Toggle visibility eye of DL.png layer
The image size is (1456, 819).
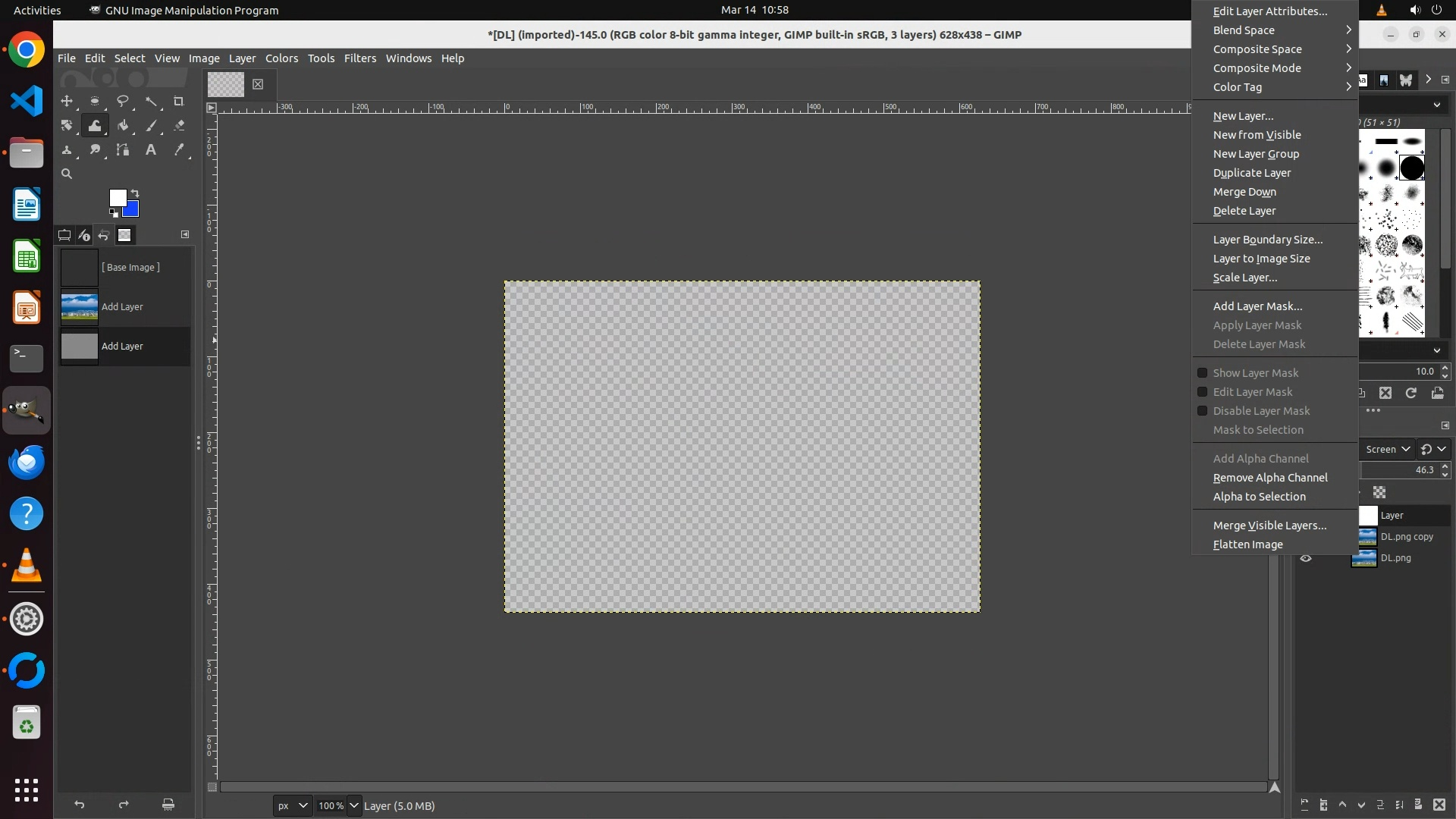tap(1306, 558)
